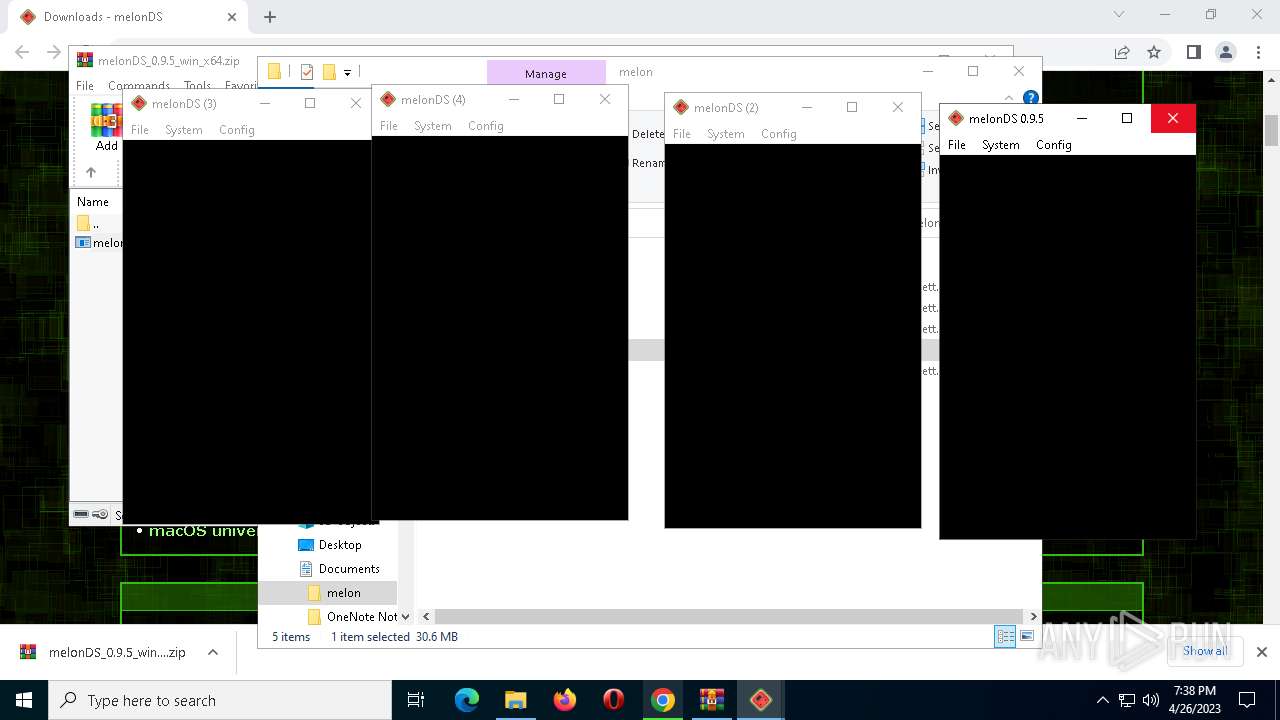The width and height of the screenshot is (1280, 720).
Task: Open Chrome profile avatar
Action: (x=1226, y=52)
